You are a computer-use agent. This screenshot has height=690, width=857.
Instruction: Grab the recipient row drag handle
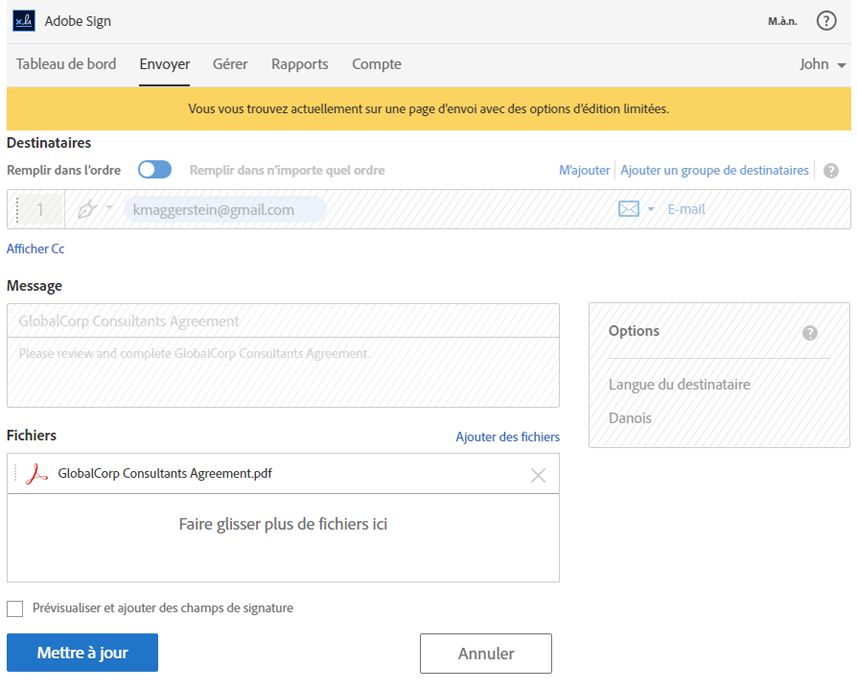coord(17,209)
